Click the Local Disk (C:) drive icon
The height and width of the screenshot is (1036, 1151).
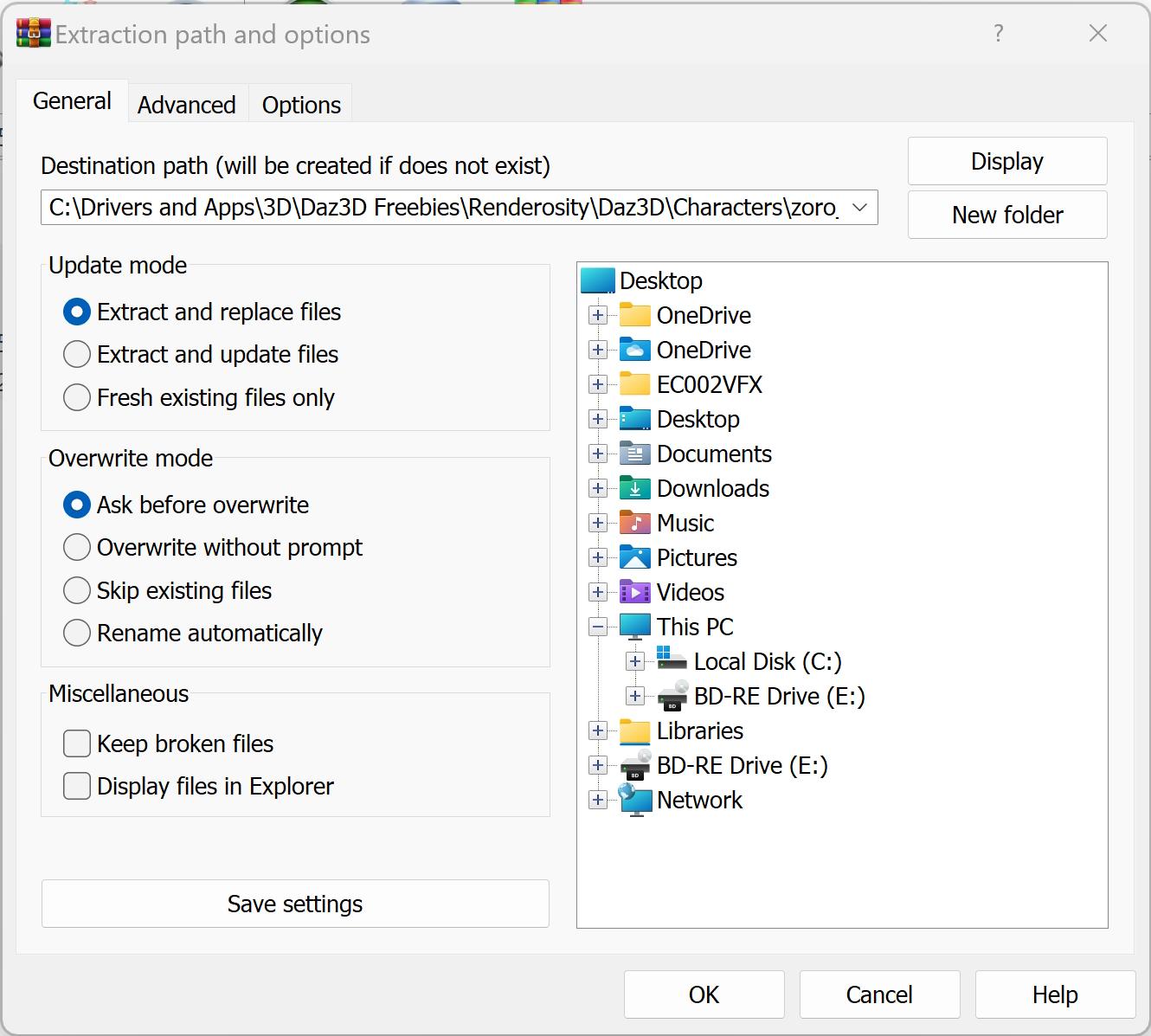[x=672, y=661]
